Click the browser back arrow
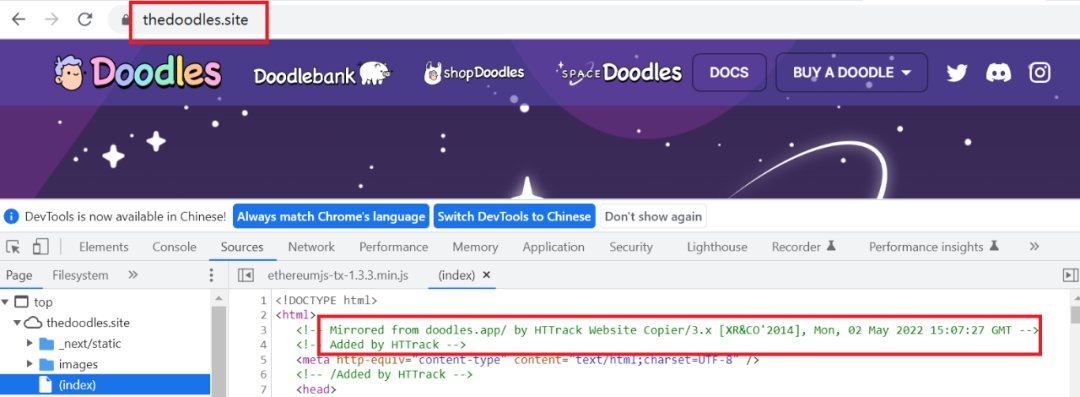1080x397 pixels. (19, 19)
